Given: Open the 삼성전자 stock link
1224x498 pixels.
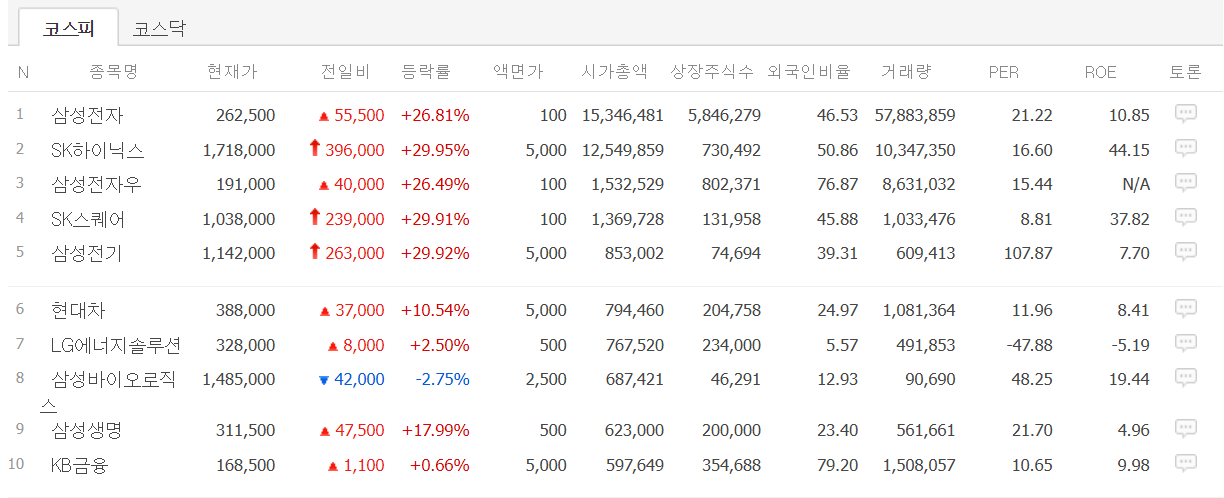Looking at the screenshot, I should 87,115.
